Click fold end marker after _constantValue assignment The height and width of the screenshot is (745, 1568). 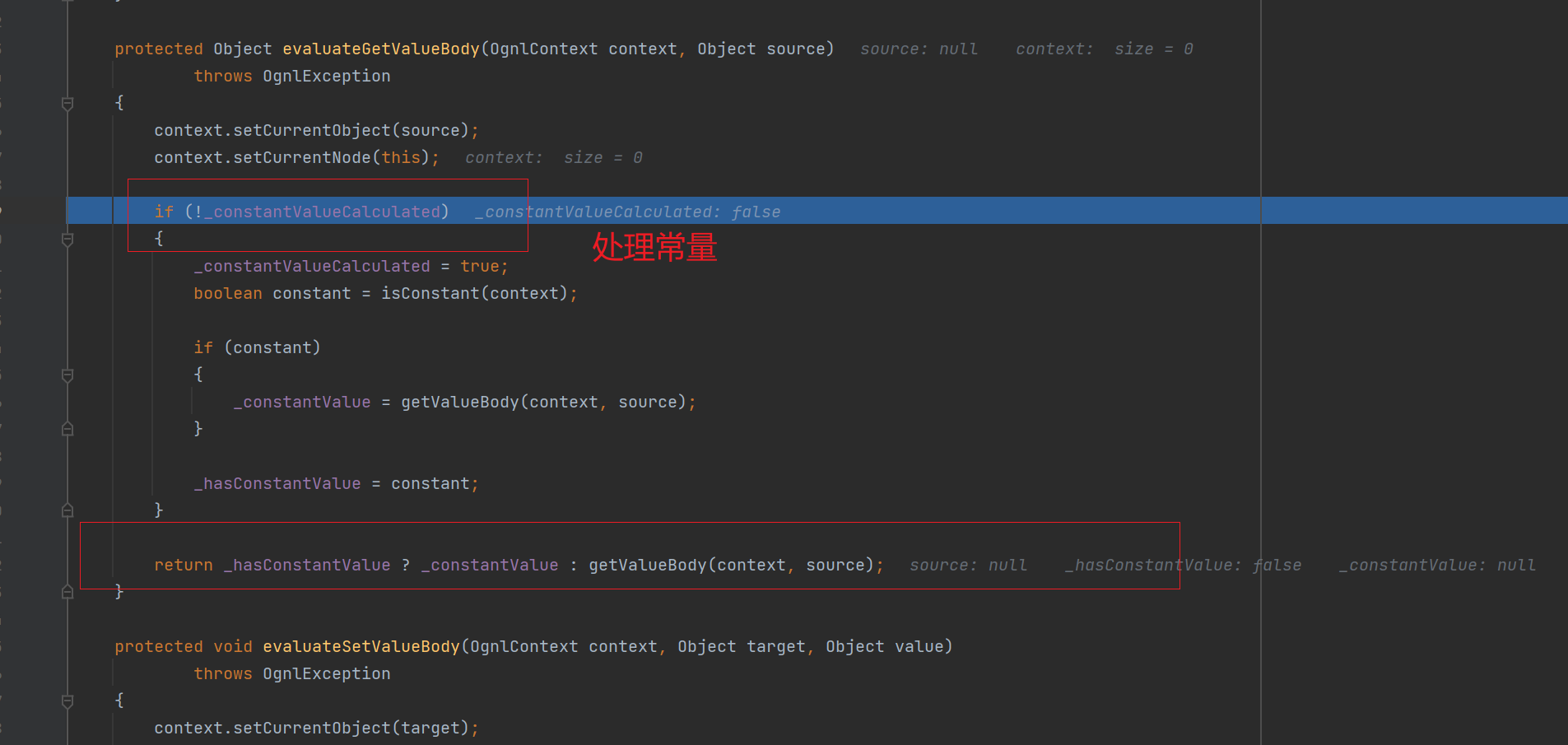coord(67,429)
